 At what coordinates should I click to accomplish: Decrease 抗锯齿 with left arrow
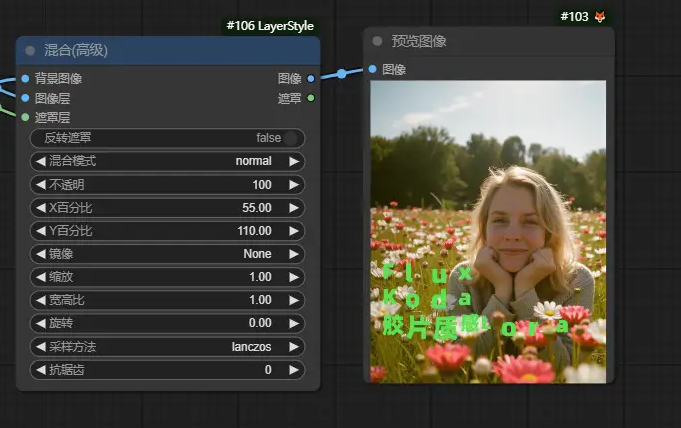point(41,370)
